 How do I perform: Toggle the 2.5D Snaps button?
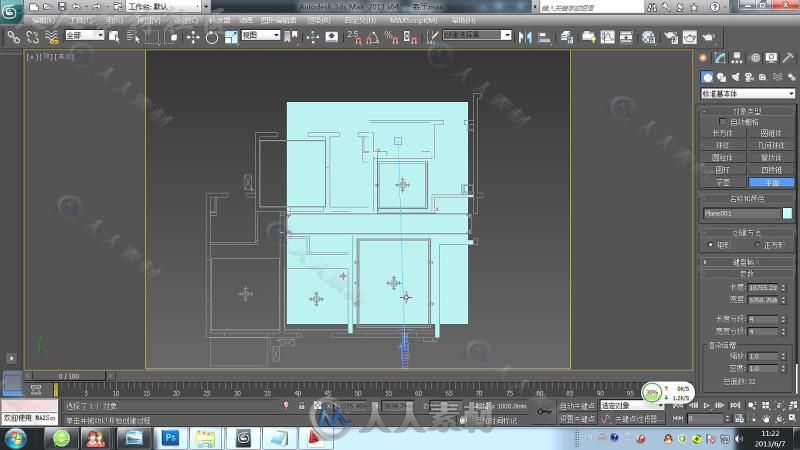coord(354,37)
